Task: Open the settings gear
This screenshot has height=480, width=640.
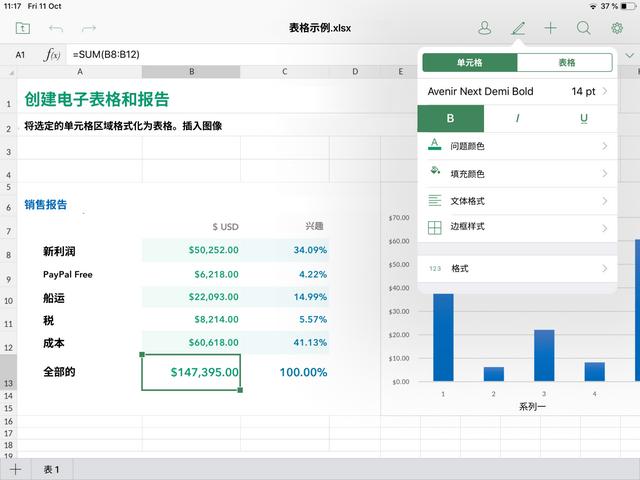Action: coord(617,28)
